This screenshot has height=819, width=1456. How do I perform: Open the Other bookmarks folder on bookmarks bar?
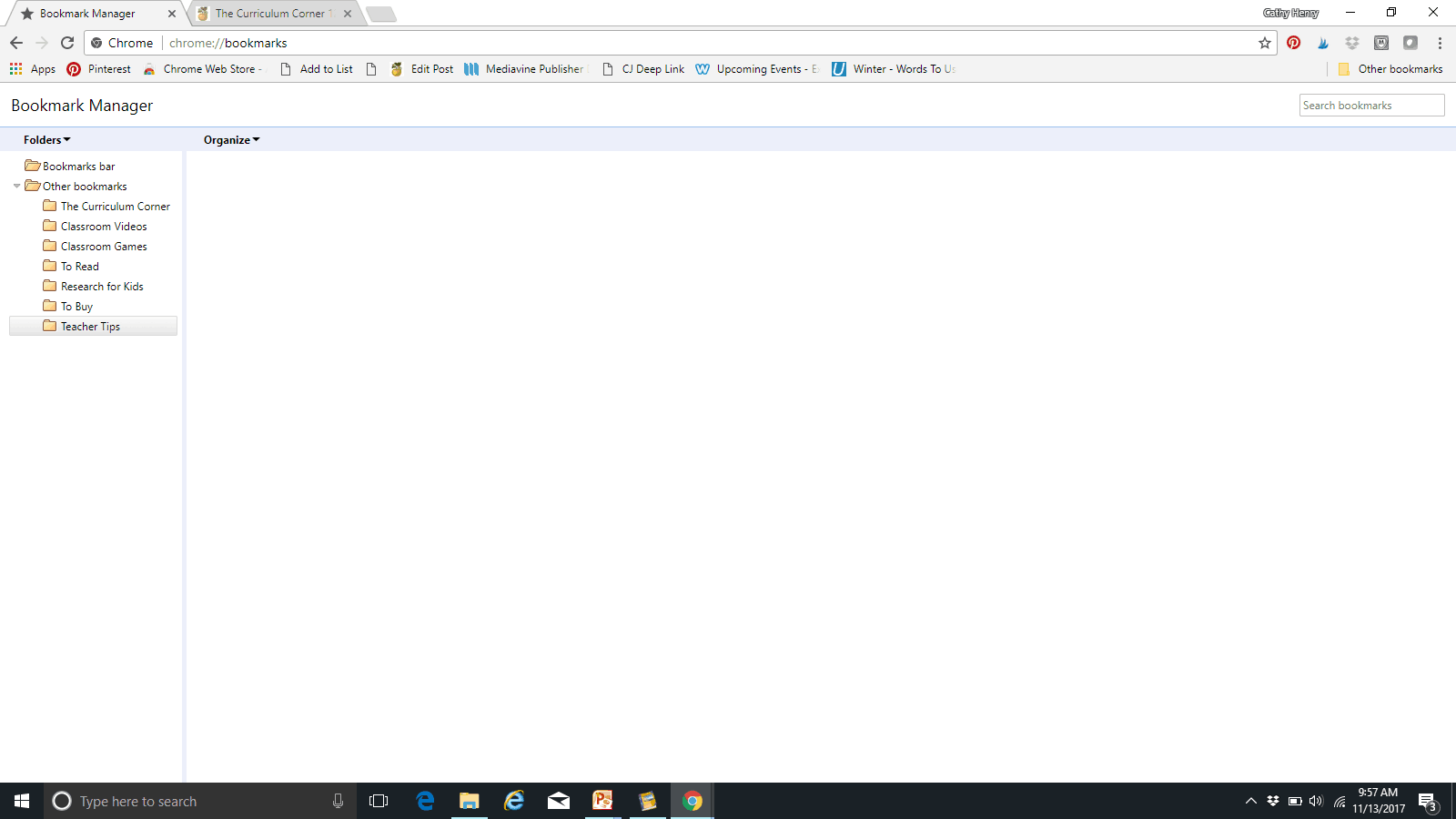coord(1390,69)
